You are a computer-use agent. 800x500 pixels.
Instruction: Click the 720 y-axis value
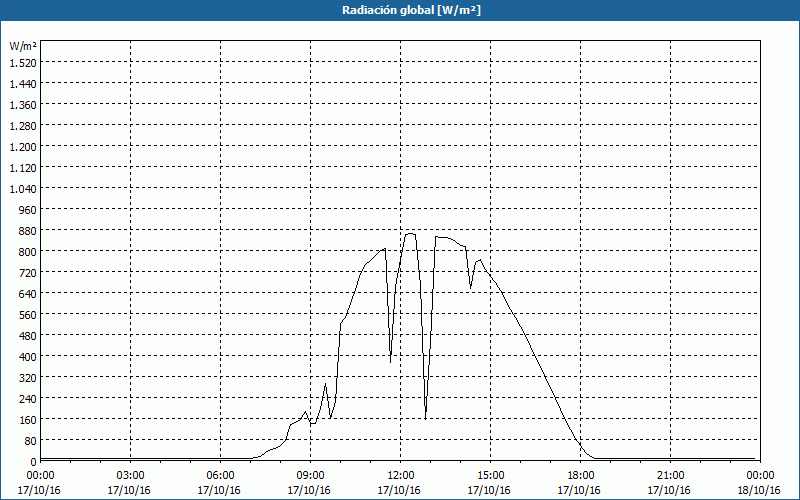pos(28,272)
